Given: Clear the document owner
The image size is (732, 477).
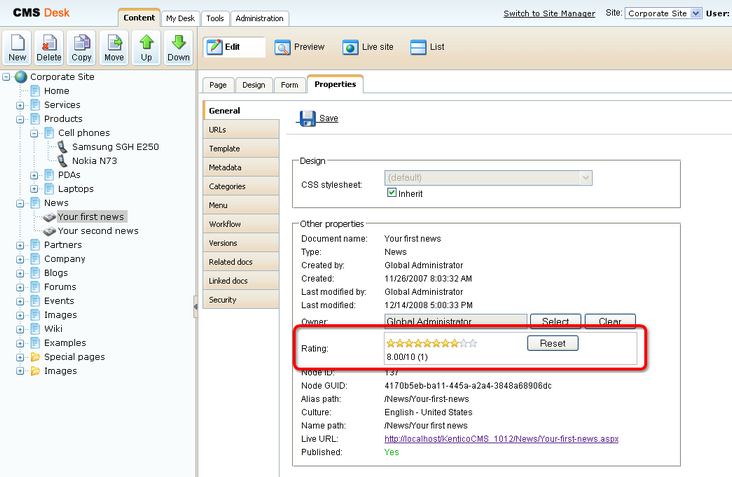Looking at the screenshot, I should 610,321.
